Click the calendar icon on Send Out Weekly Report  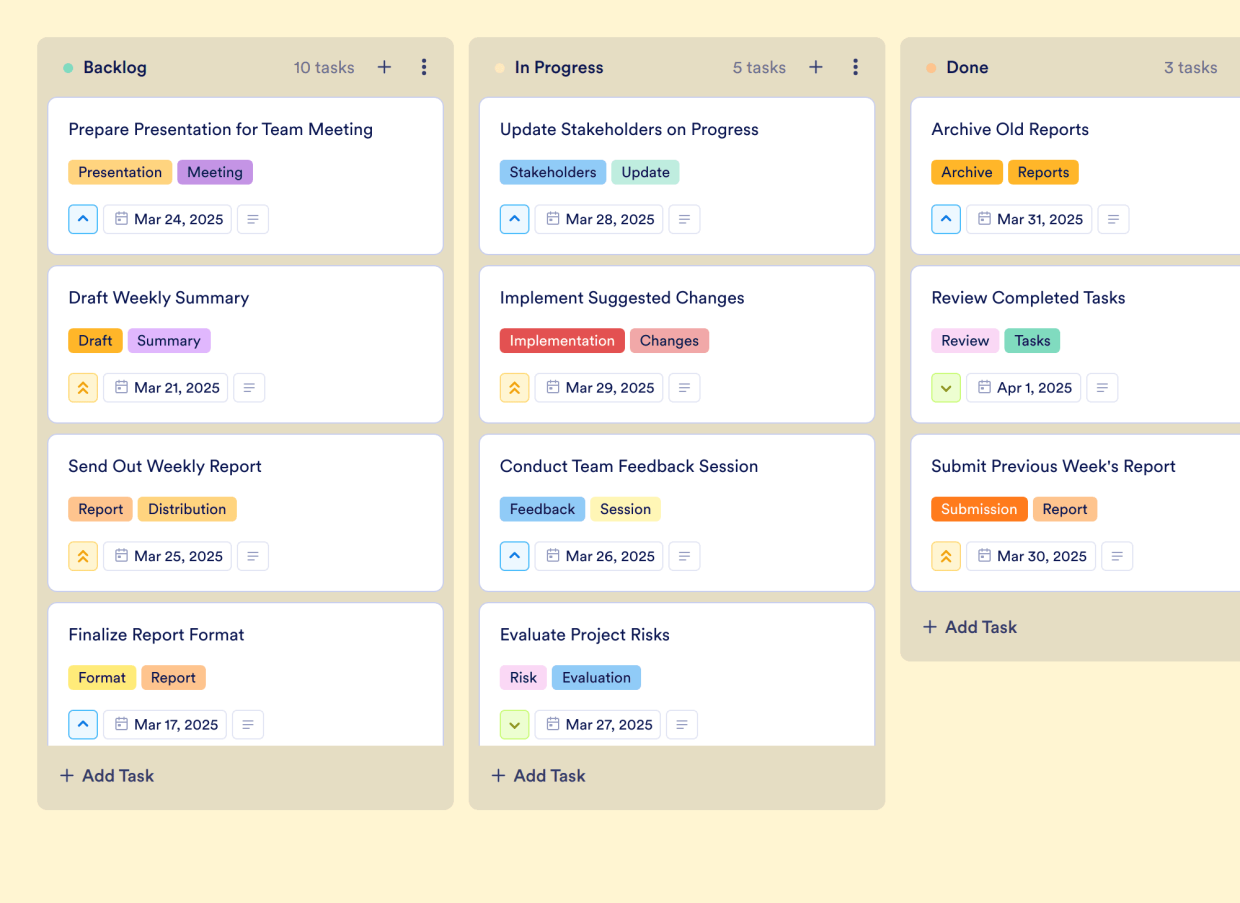(x=167, y=556)
